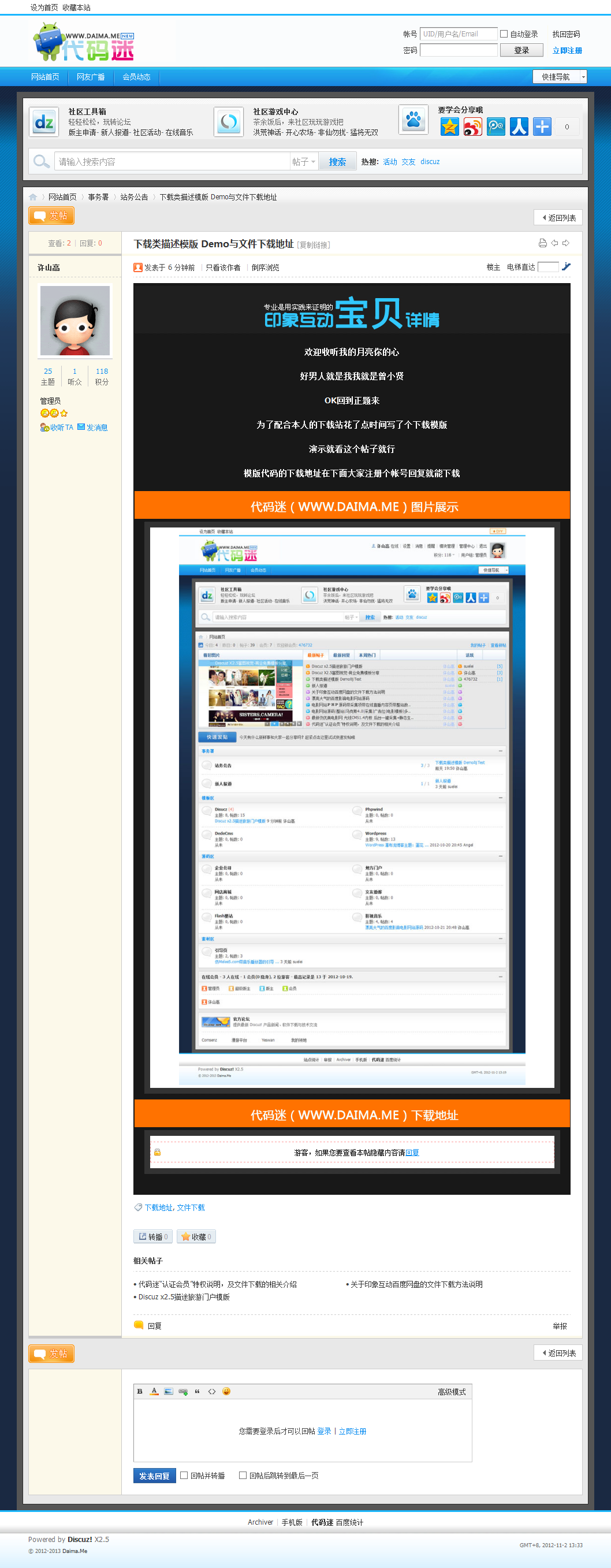
Task: Insert link in the reply editor
Action: point(183,1391)
